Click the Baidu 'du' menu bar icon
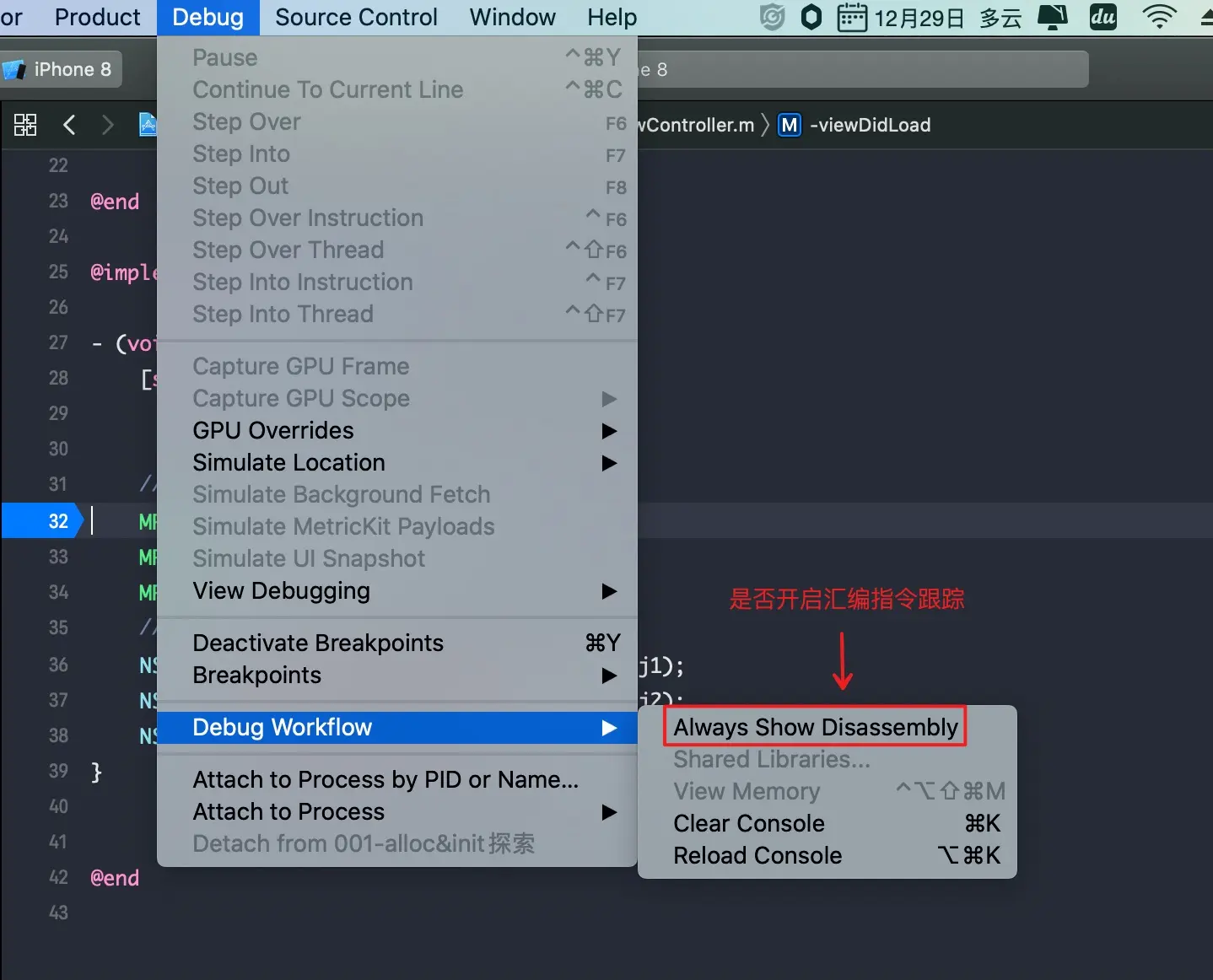This screenshot has height=980, width=1213. pos(1102,17)
